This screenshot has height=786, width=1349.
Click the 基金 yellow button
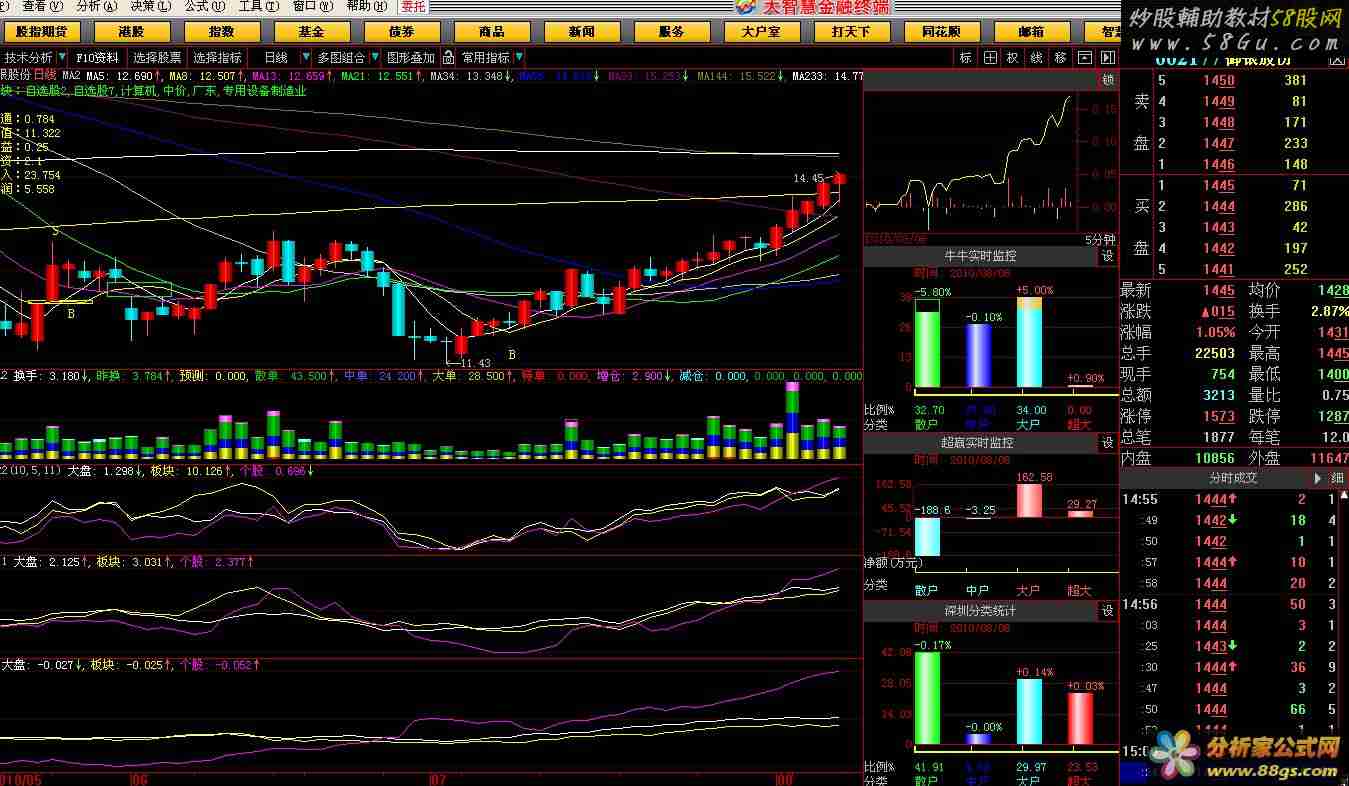coord(312,32)
